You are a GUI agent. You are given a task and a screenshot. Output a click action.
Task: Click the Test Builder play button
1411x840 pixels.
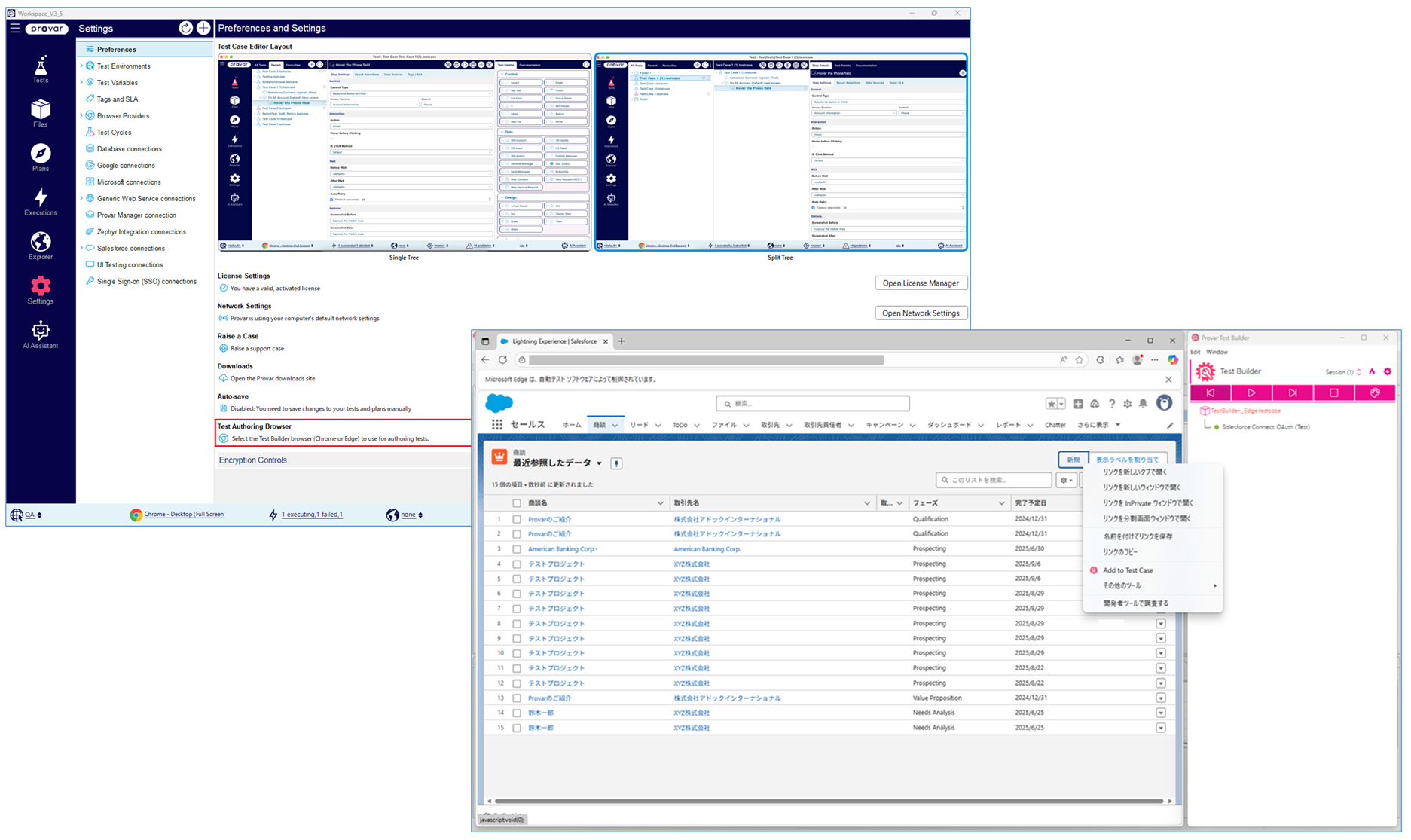[x=1251, y=393]
